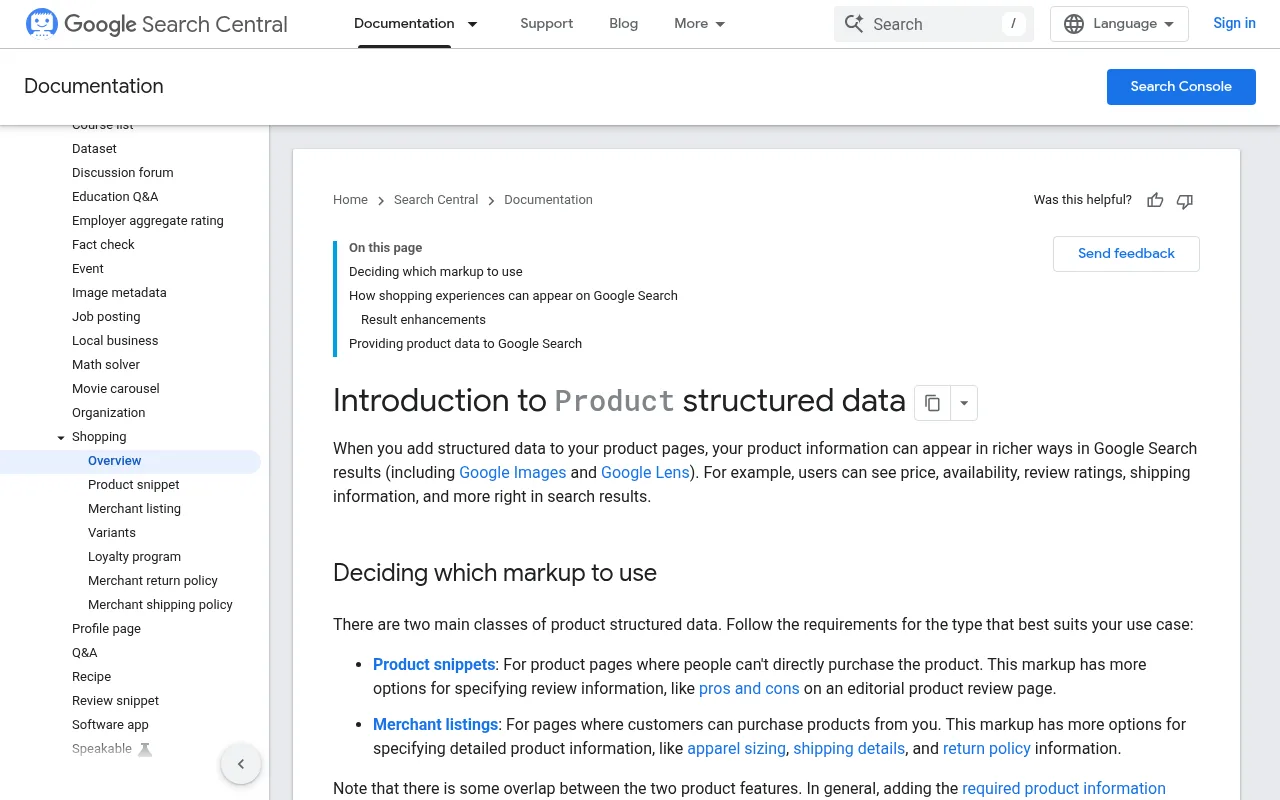Open the Support tab
The image size is (1280, 800).
(x=547, y=24)
